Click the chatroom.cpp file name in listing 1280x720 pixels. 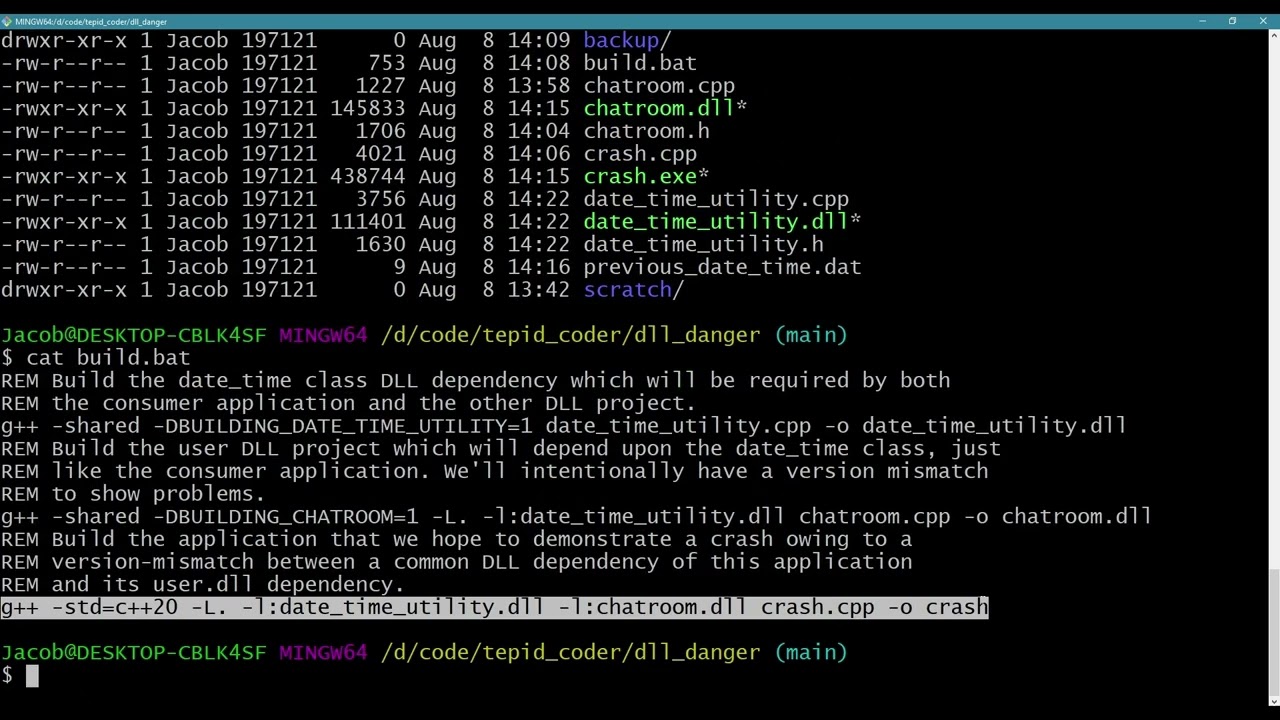[659, 86]
